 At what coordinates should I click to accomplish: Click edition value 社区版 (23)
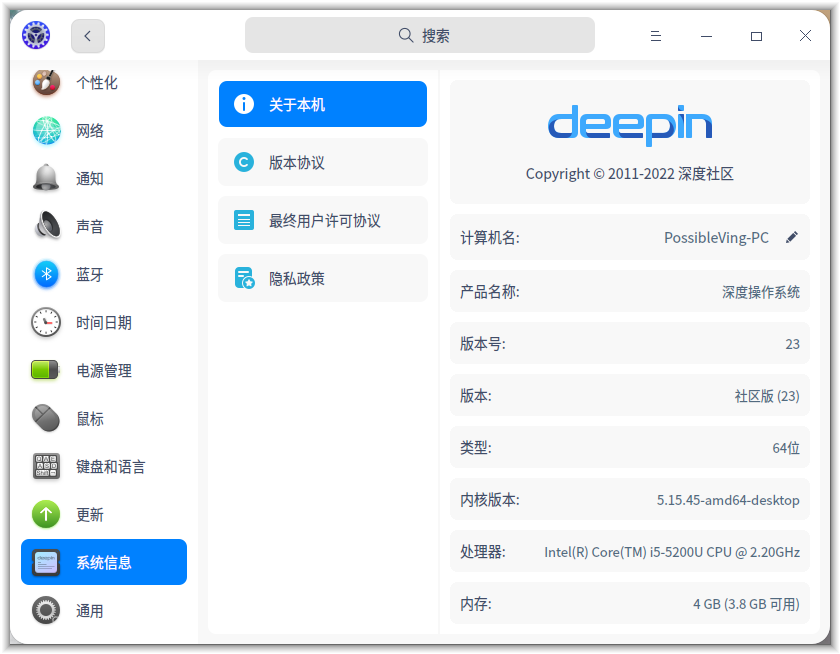pyautogui.click(x=767, y=396)
